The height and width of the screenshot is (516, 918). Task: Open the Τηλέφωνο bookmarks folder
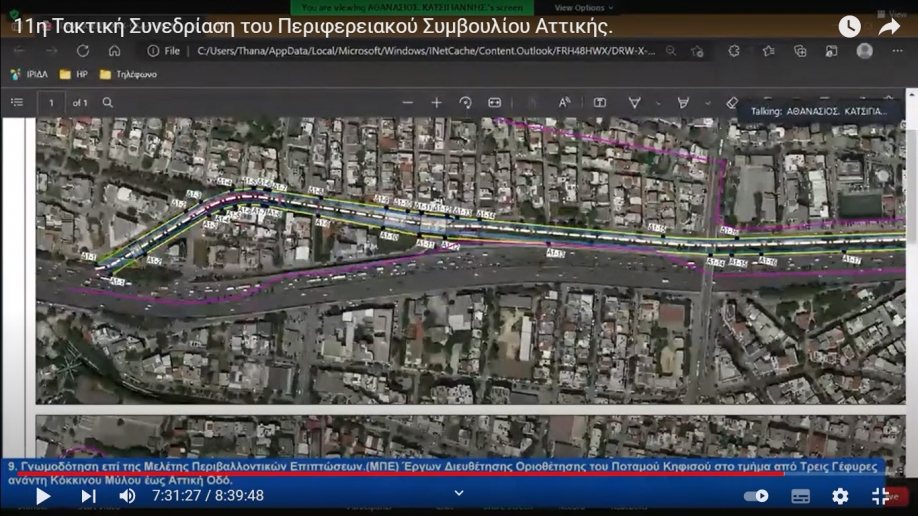(127, 74)
